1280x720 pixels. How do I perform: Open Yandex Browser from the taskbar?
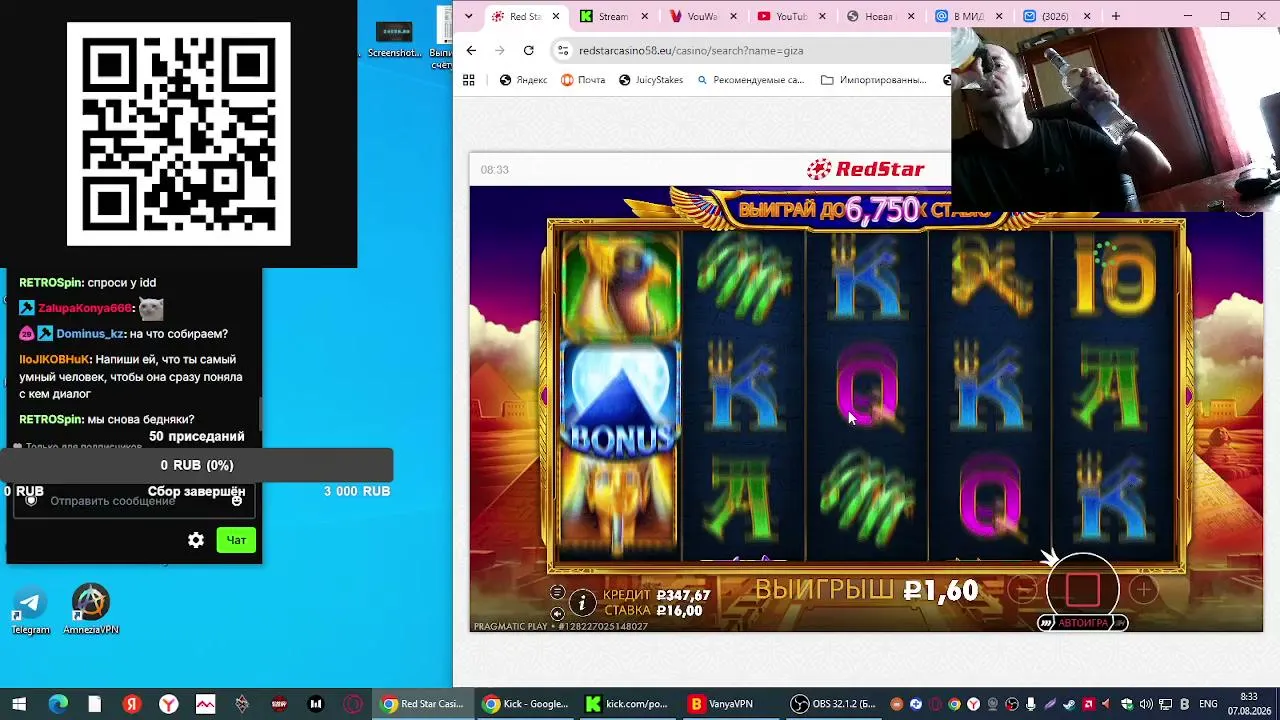tap(169, 704)
